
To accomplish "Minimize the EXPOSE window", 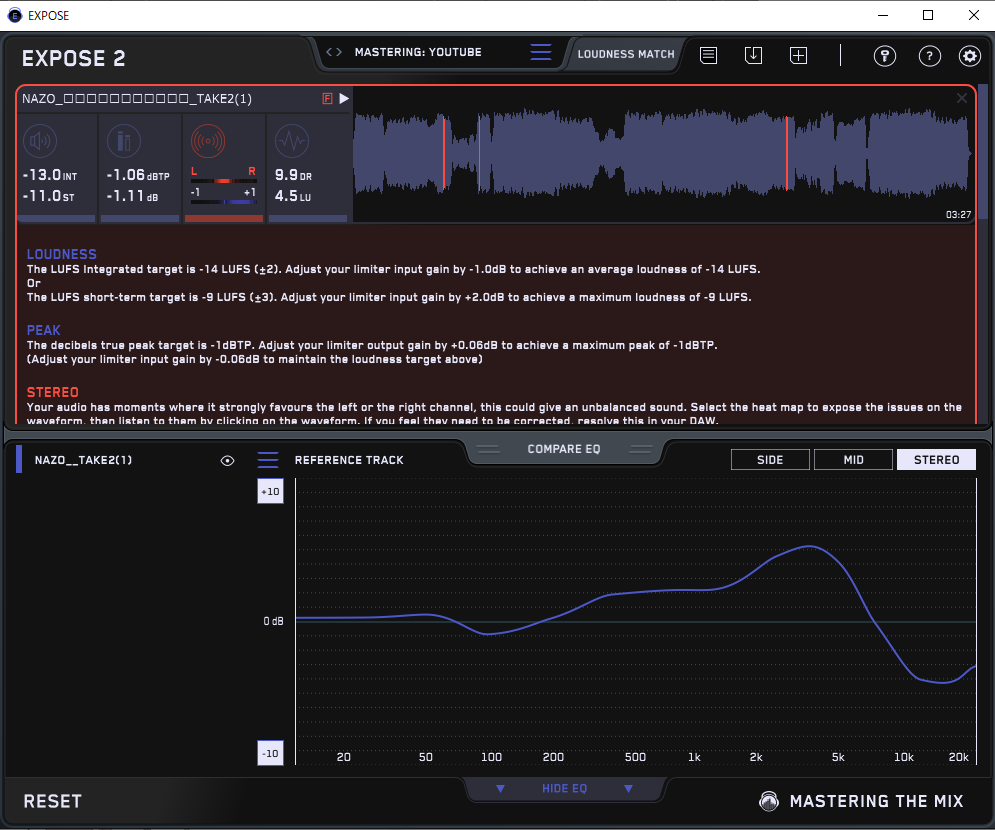I will point(883,15).
